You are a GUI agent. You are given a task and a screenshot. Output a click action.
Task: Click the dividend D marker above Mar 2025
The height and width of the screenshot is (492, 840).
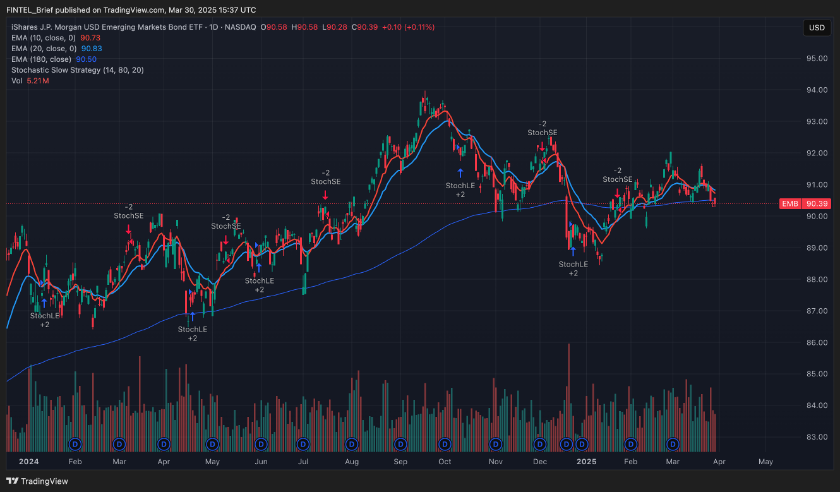point(672,444)
